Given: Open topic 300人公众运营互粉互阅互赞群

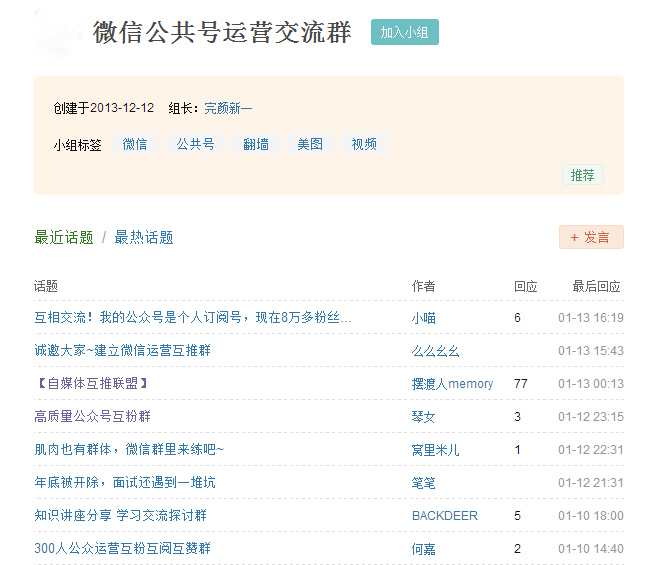Looking at the screenshot, I should point(122,549).
